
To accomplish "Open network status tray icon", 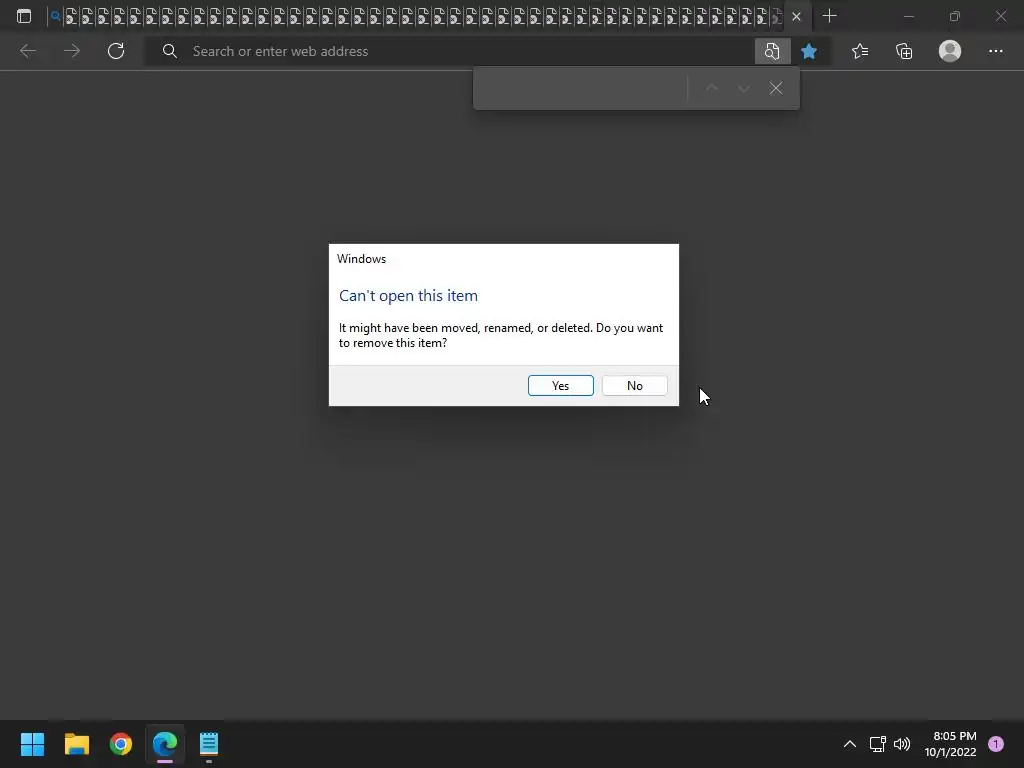I will point(877,744).
